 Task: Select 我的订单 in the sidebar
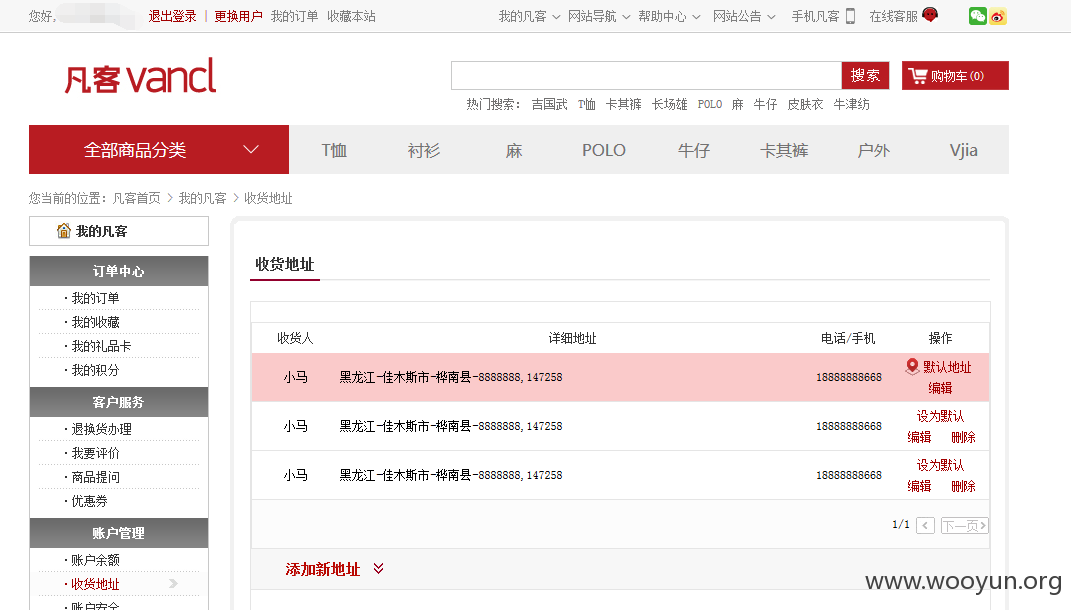(x=95, y=298)
